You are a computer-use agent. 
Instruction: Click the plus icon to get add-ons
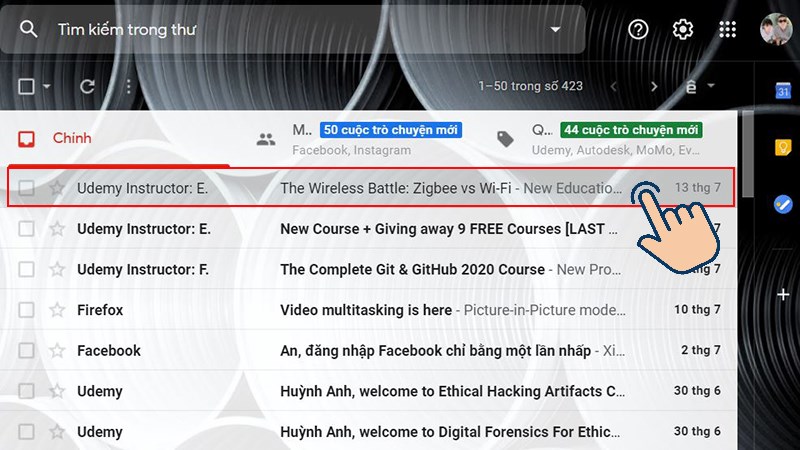[x=783, y=294]
